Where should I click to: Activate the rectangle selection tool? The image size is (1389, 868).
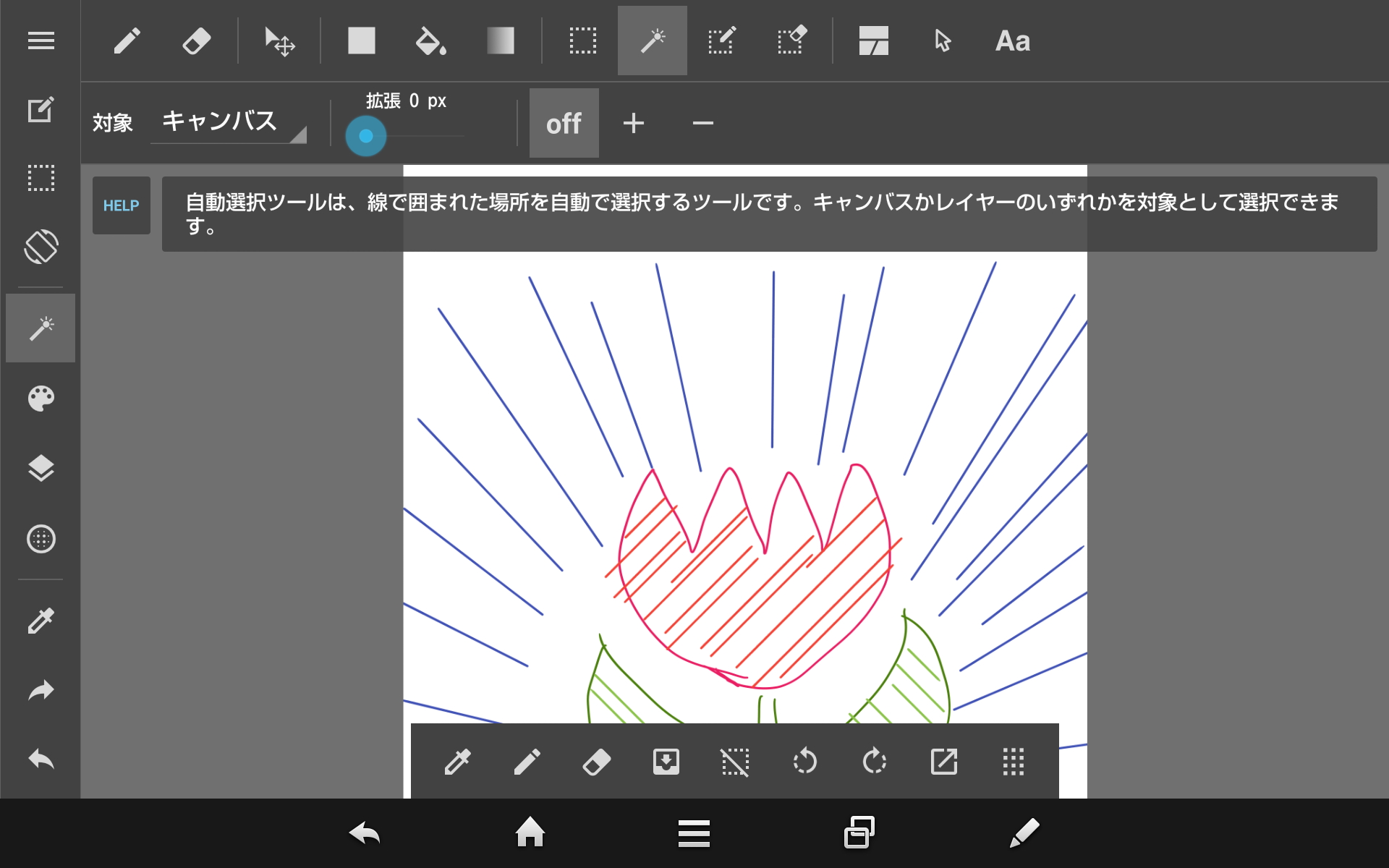pyautogui.click(x=582, y=41)
